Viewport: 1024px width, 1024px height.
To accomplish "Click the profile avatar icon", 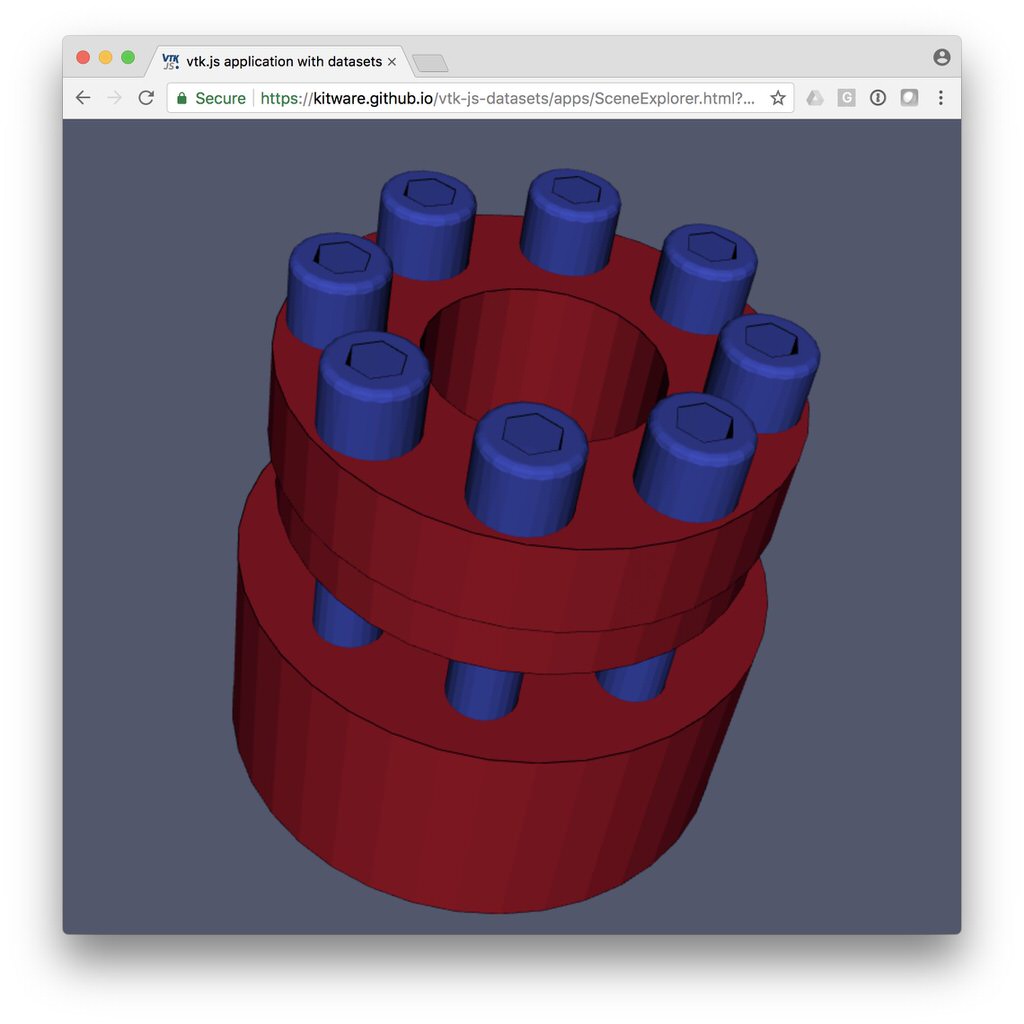I will click(941, 57).
